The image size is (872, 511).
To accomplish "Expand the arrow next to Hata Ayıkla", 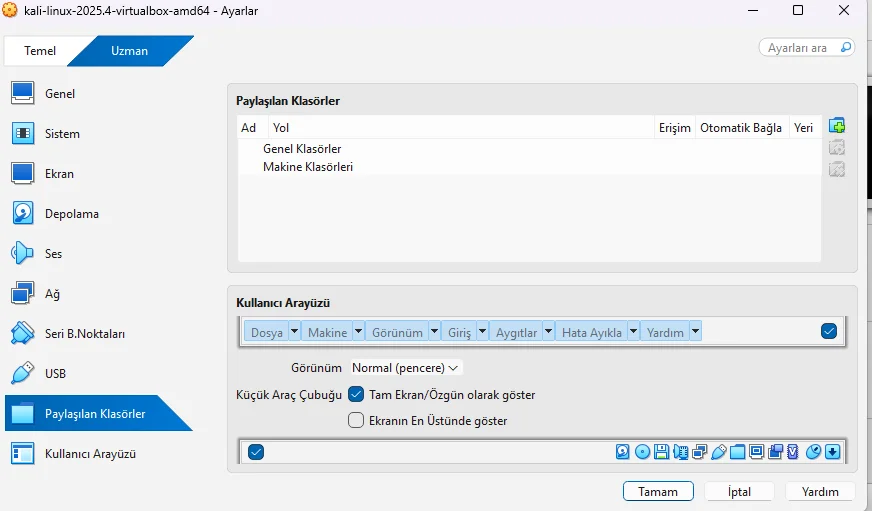I will (633, 332).
